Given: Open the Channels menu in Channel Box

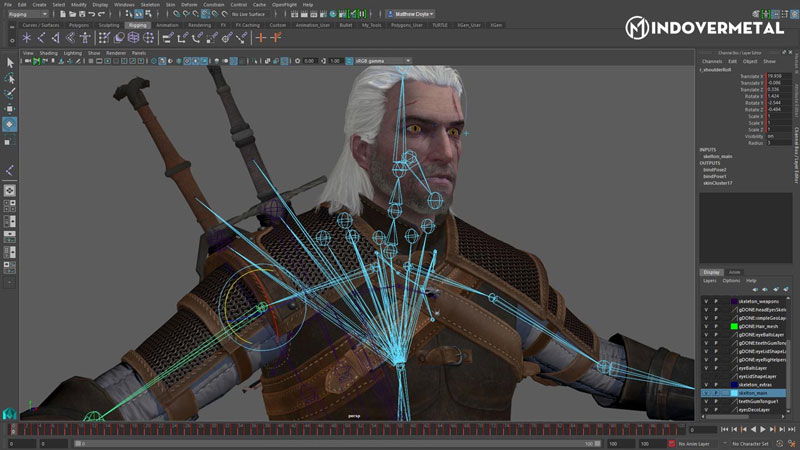Looking at the screenshot, I should click(x=712, y=61).
